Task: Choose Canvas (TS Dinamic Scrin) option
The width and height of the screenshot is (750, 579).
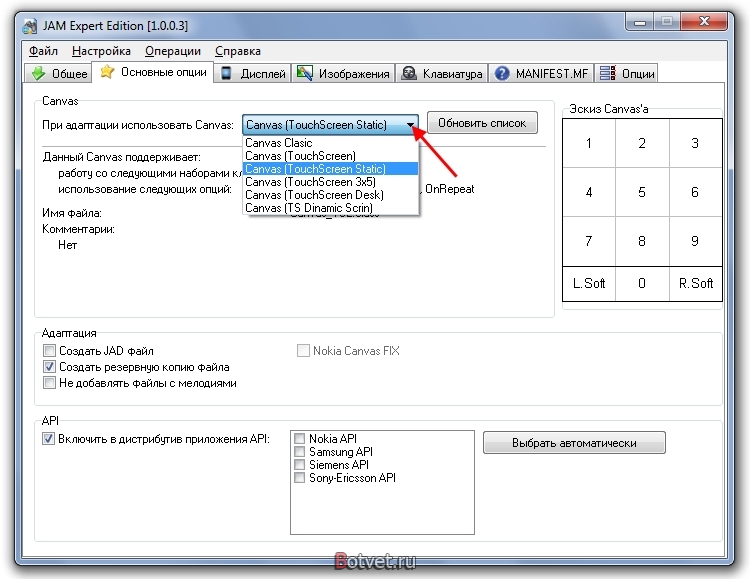Action: coord(331,208)
